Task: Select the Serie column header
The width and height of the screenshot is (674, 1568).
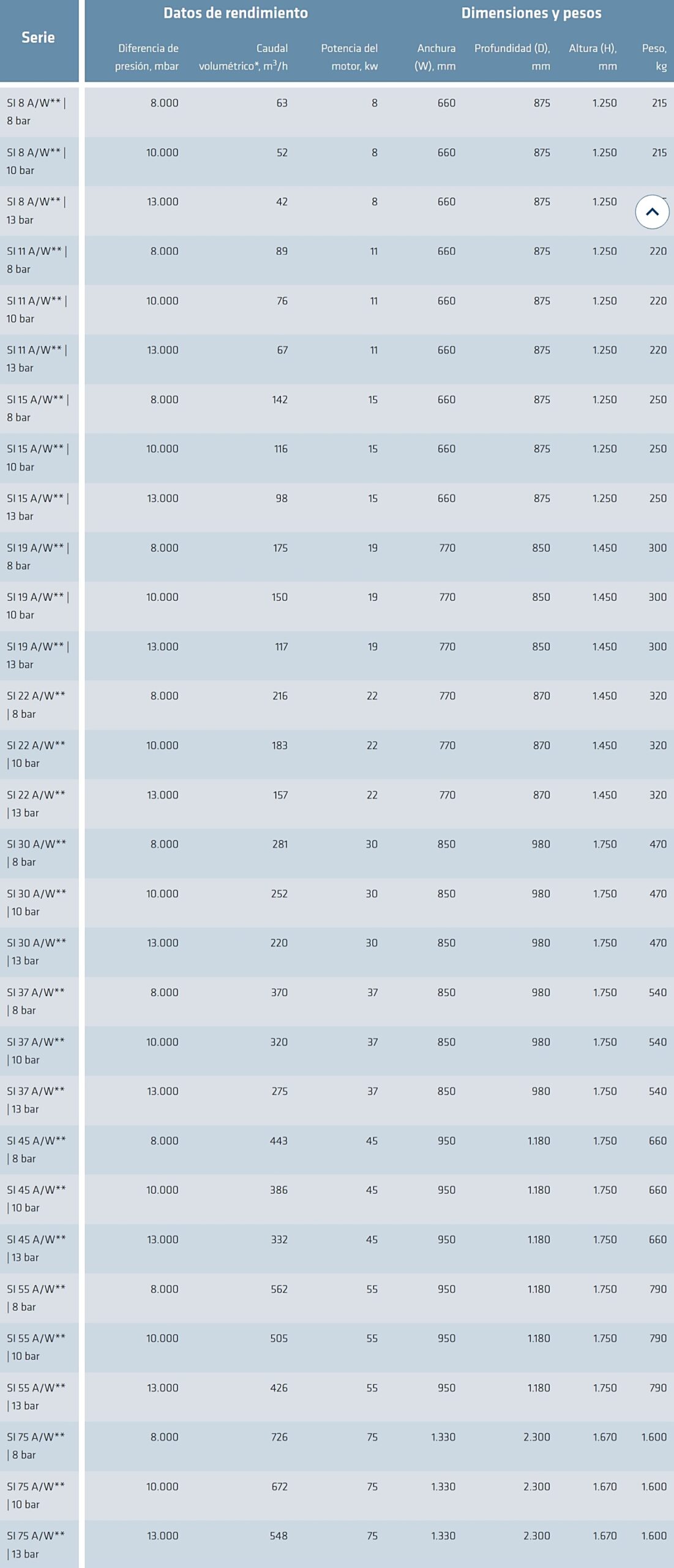Action: [38, 37]
